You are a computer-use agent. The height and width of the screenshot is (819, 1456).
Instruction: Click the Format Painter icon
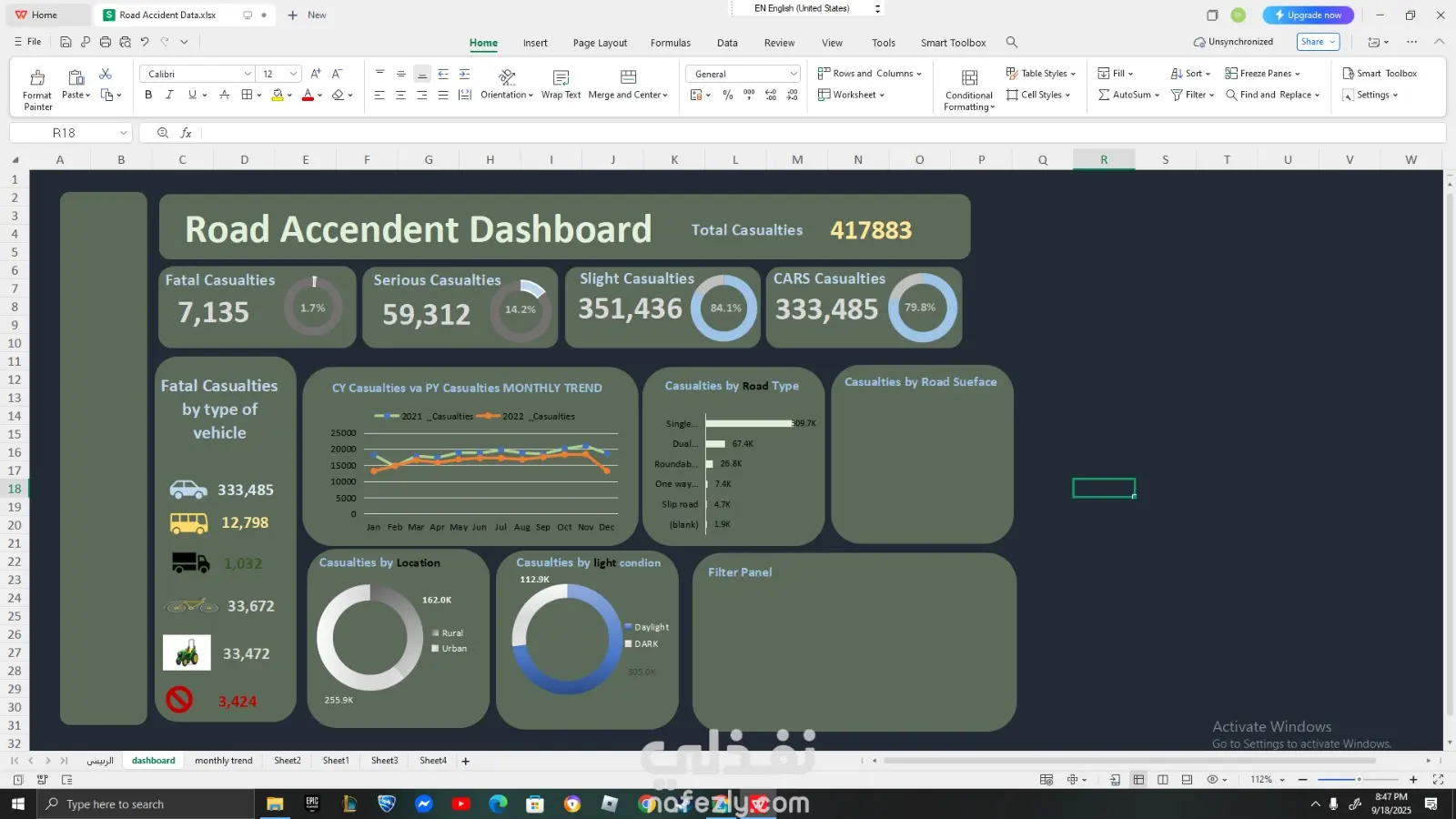click(x=37, y=78)
